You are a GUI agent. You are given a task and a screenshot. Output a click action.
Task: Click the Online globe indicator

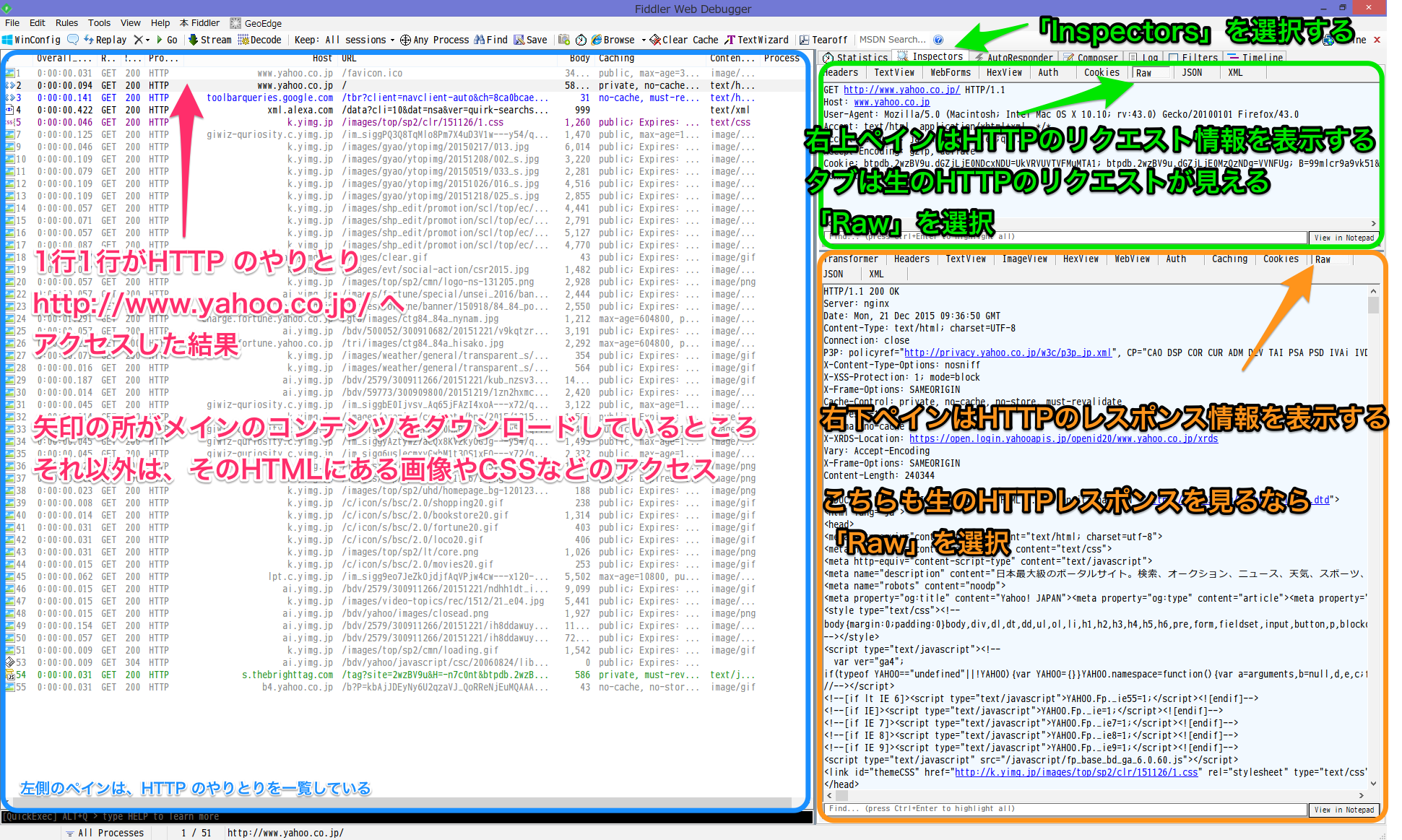coord(1328,40)
